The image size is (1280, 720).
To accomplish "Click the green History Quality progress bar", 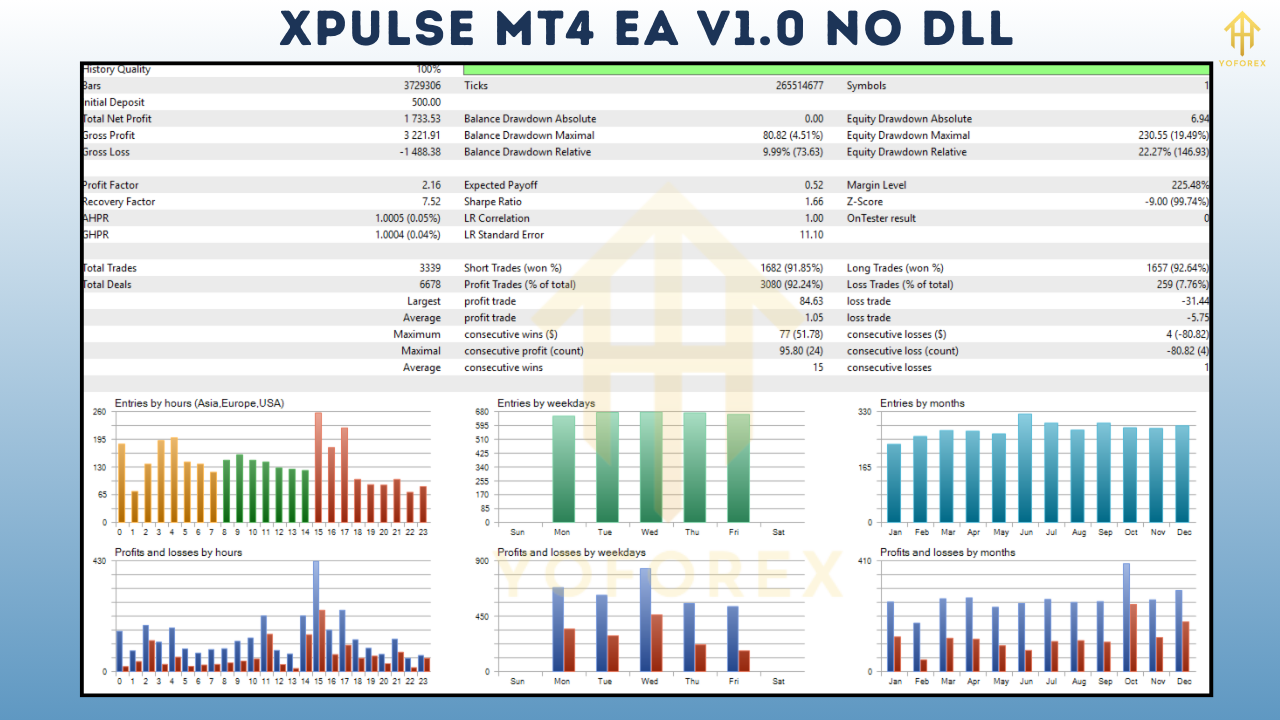I will (836, 69).
